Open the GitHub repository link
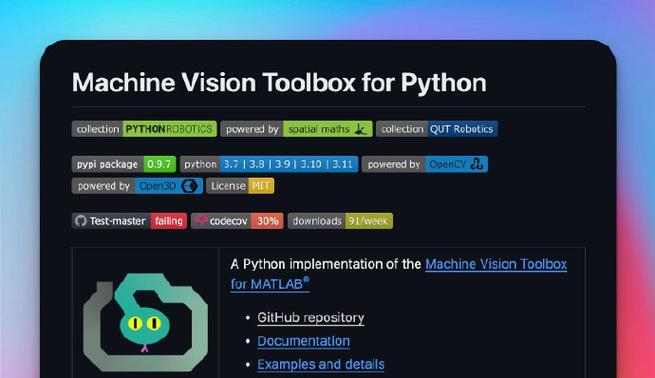 [311, 318]
